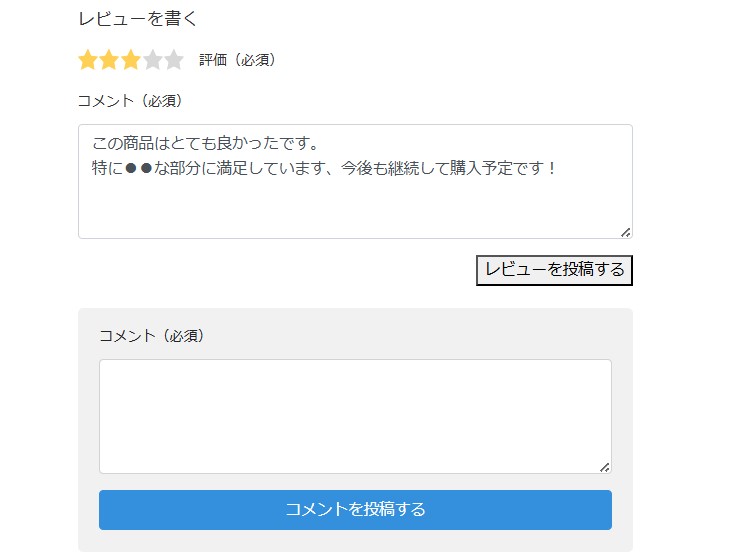Click the lower comment box resize handle

coord(604,467)
